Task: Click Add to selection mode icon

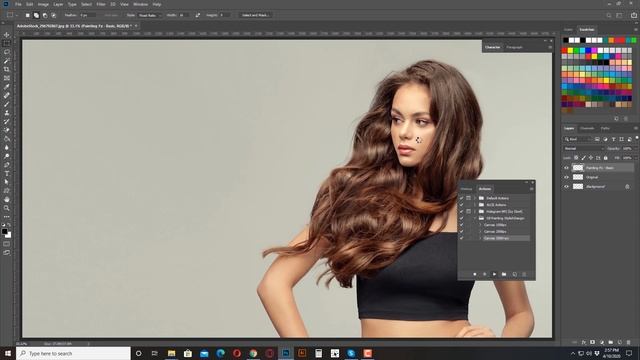Action: click(x=36, y=15)
